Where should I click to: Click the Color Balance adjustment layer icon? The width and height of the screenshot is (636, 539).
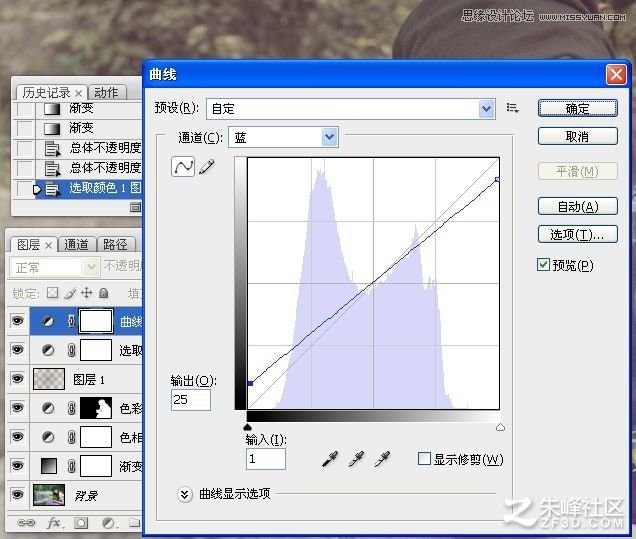48,408
